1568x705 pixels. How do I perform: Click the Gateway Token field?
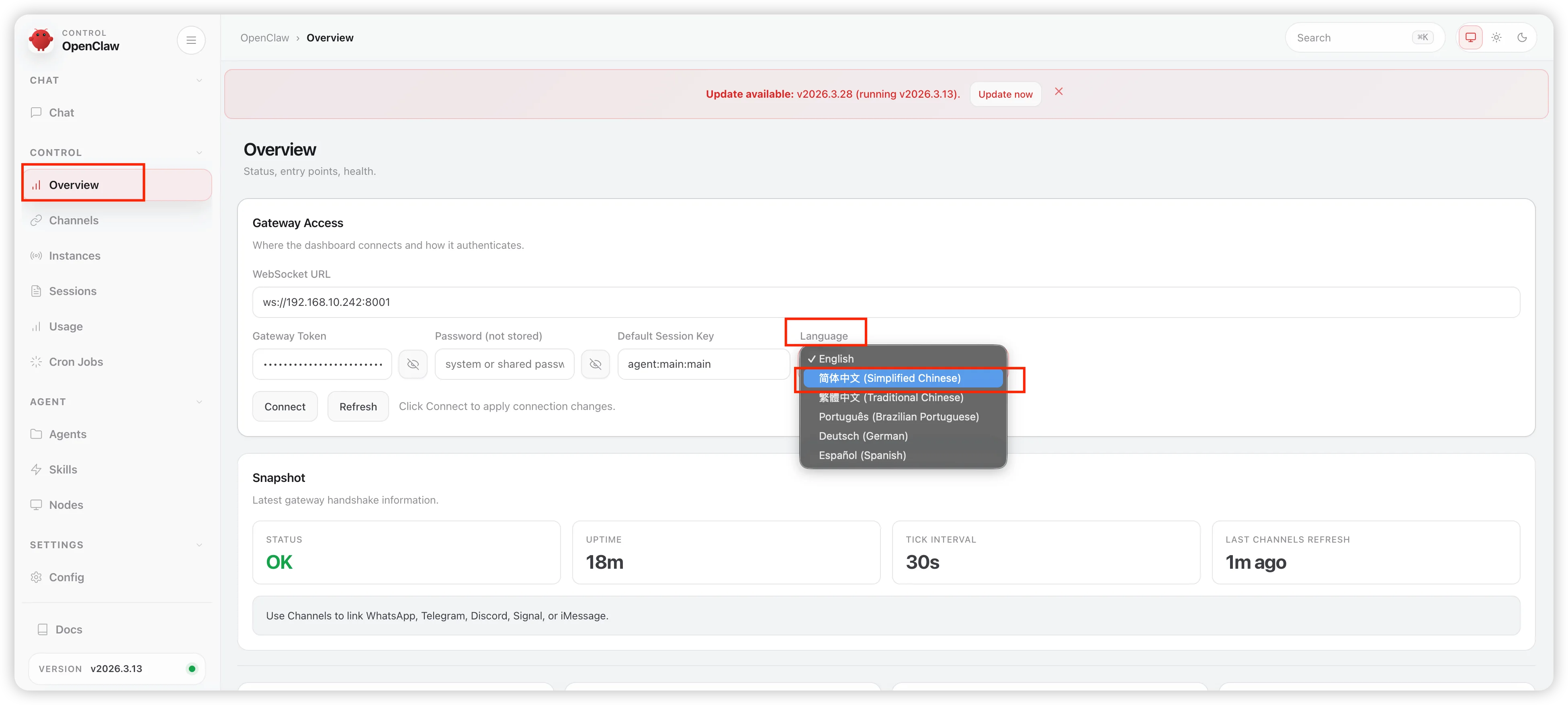(322, 364)
